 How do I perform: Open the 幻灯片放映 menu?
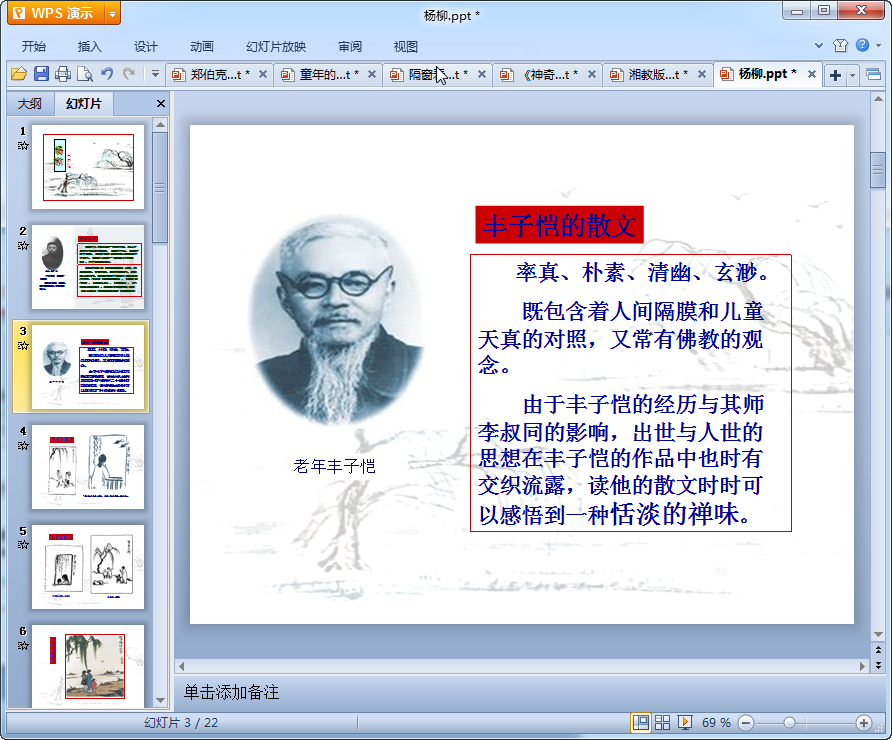coord(276,47)
